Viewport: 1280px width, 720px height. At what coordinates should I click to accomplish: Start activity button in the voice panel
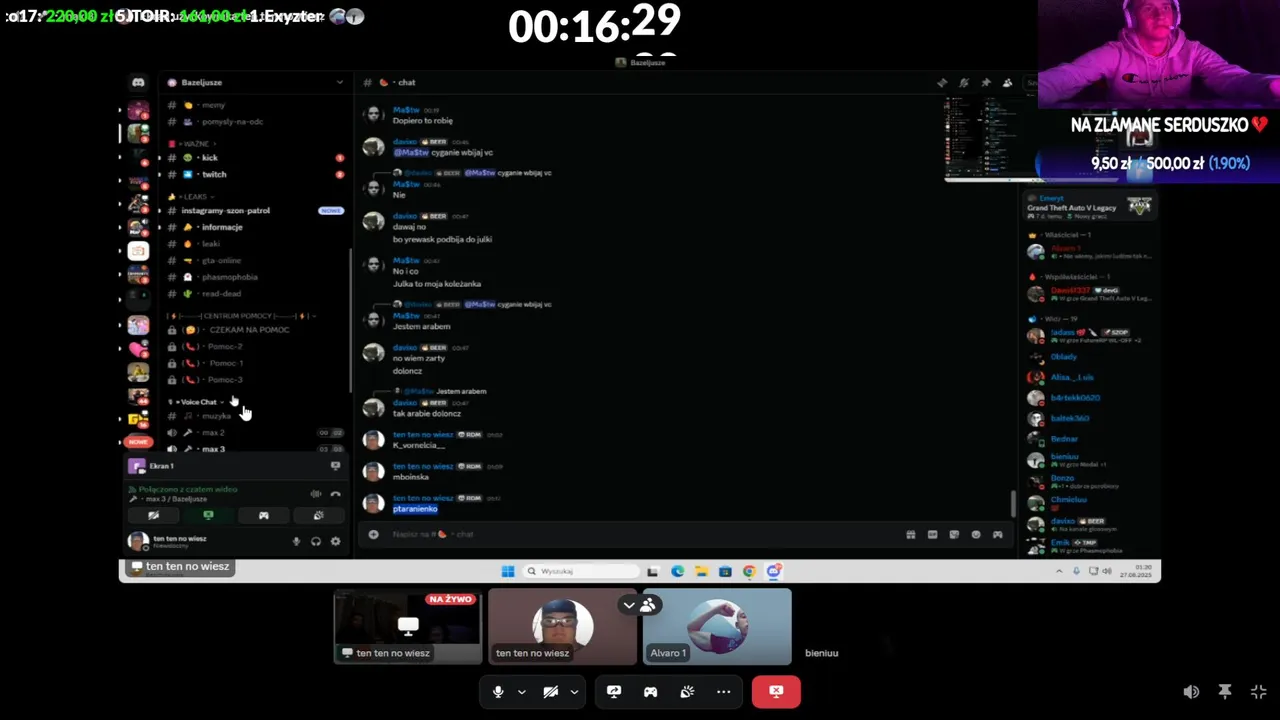[263, 515]
